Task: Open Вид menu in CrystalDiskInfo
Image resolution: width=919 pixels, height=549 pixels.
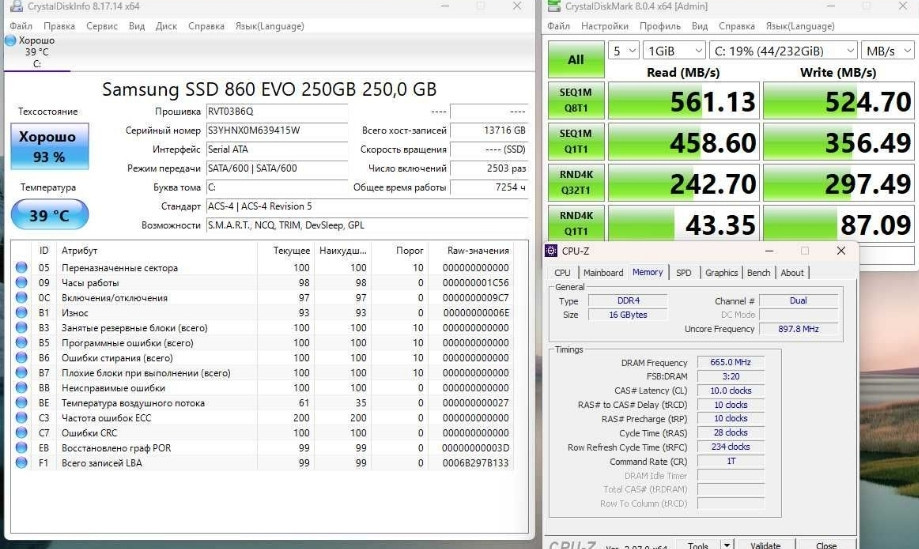Action: click(x=137, y=26)
